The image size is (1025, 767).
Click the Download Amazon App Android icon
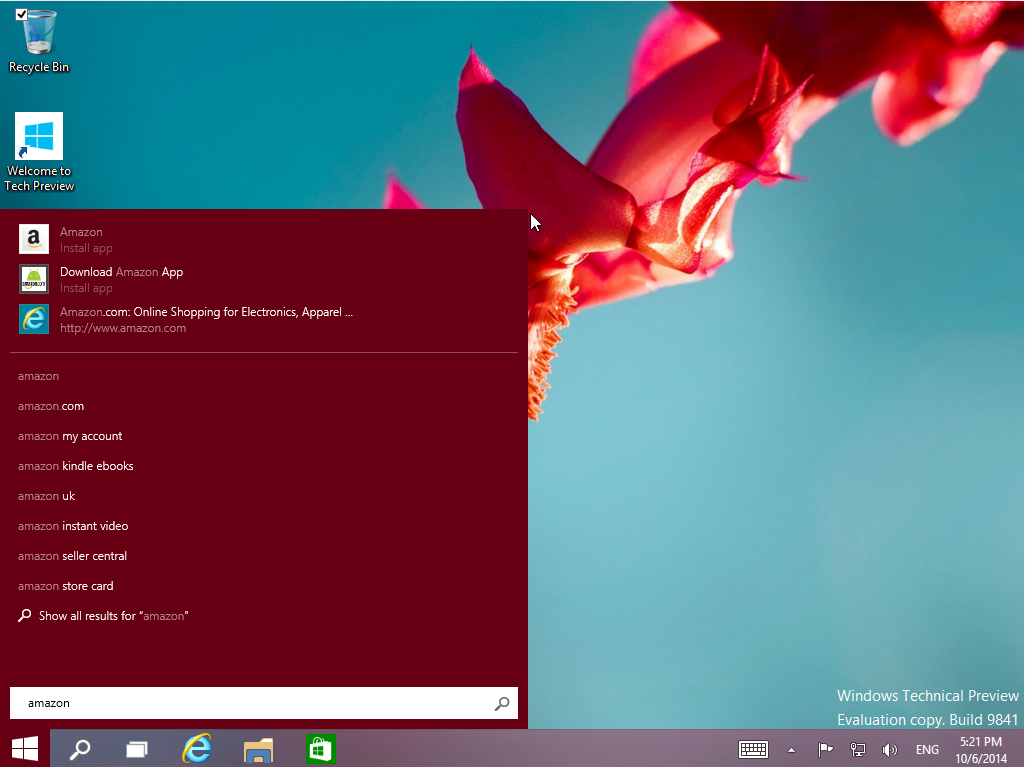pyautogui.click(x=34, y=279)
